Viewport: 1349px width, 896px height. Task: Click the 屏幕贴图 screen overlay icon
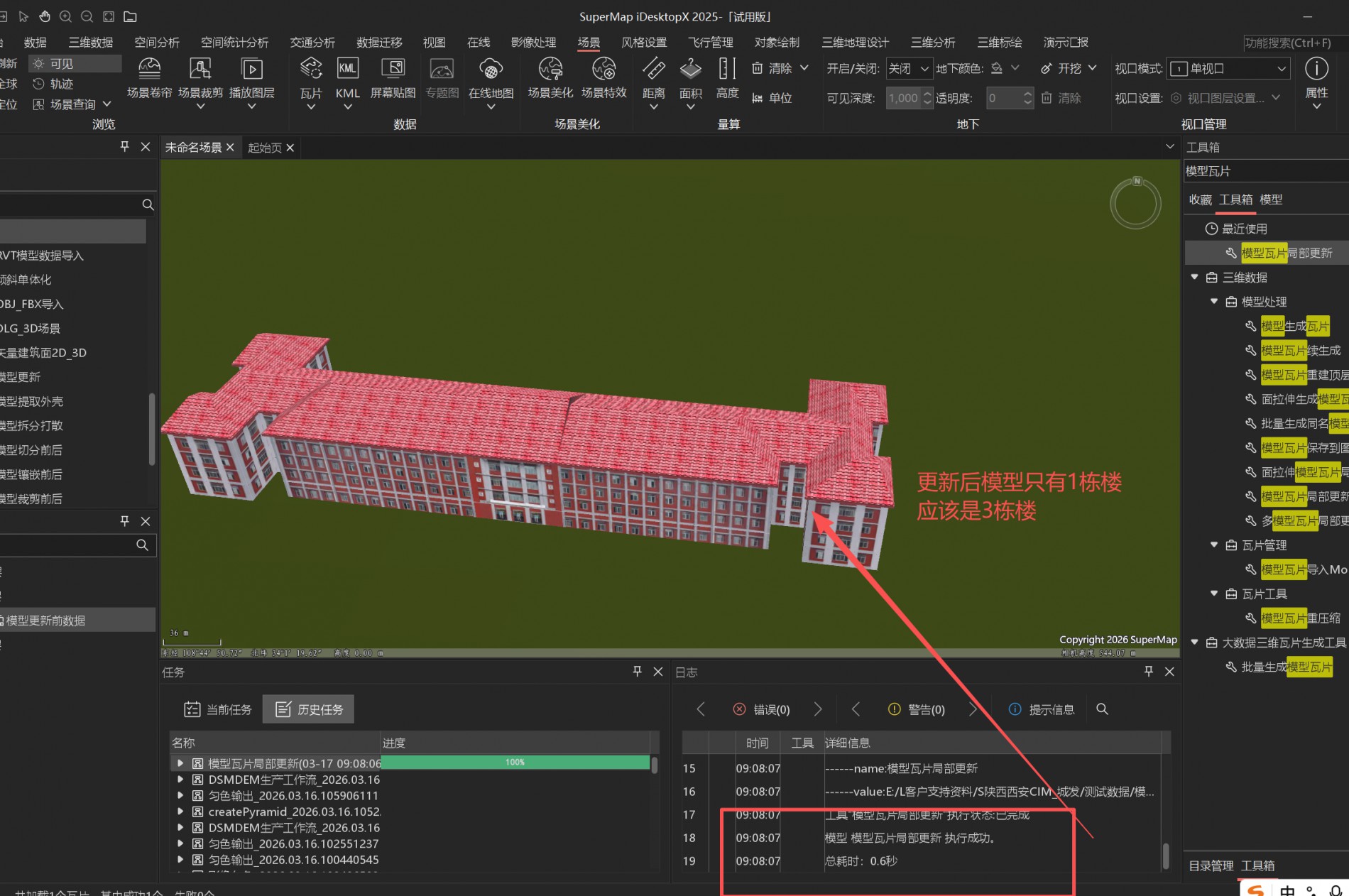click(x=393, y=70)
